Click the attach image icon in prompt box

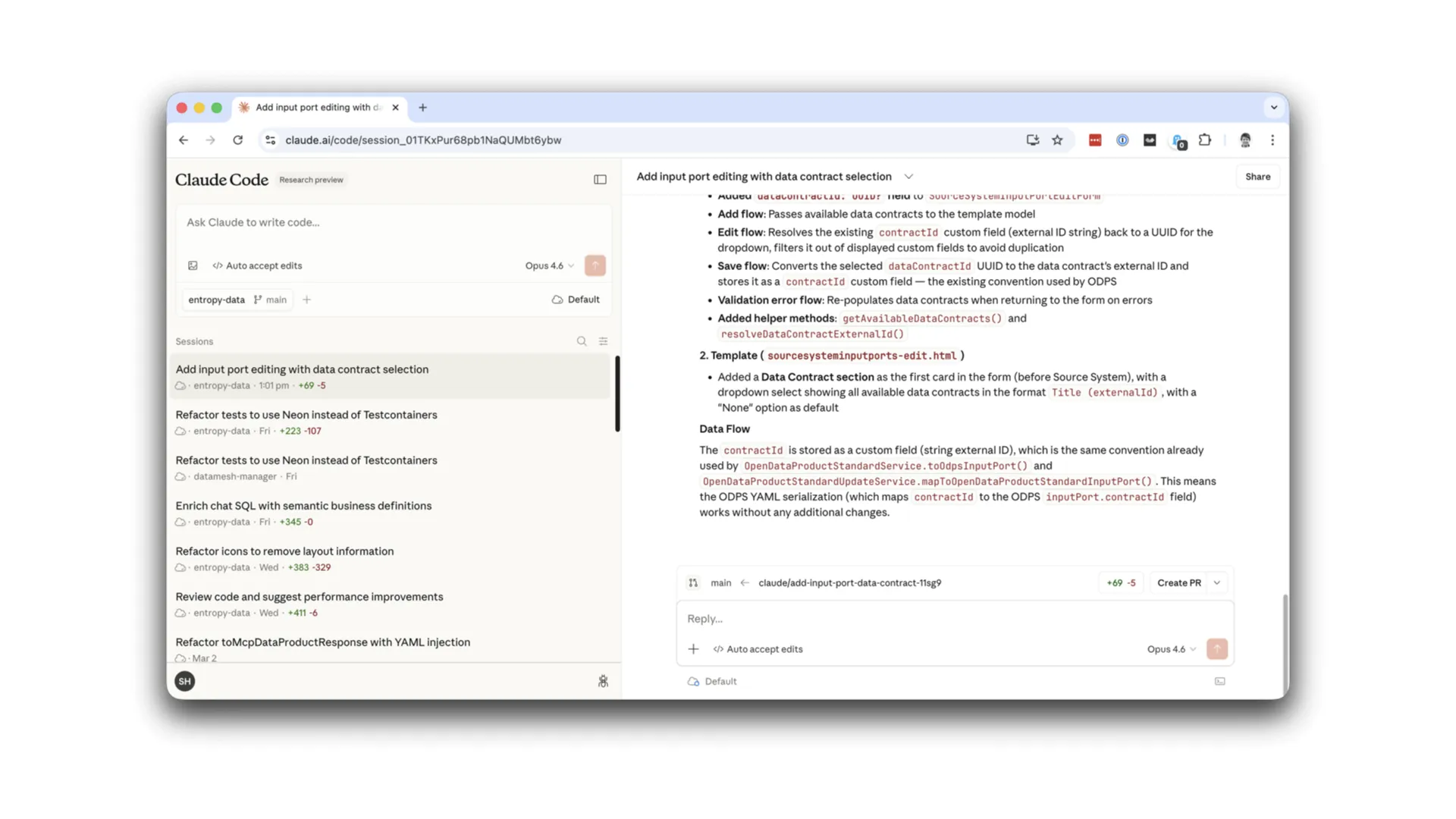point(193,265)
